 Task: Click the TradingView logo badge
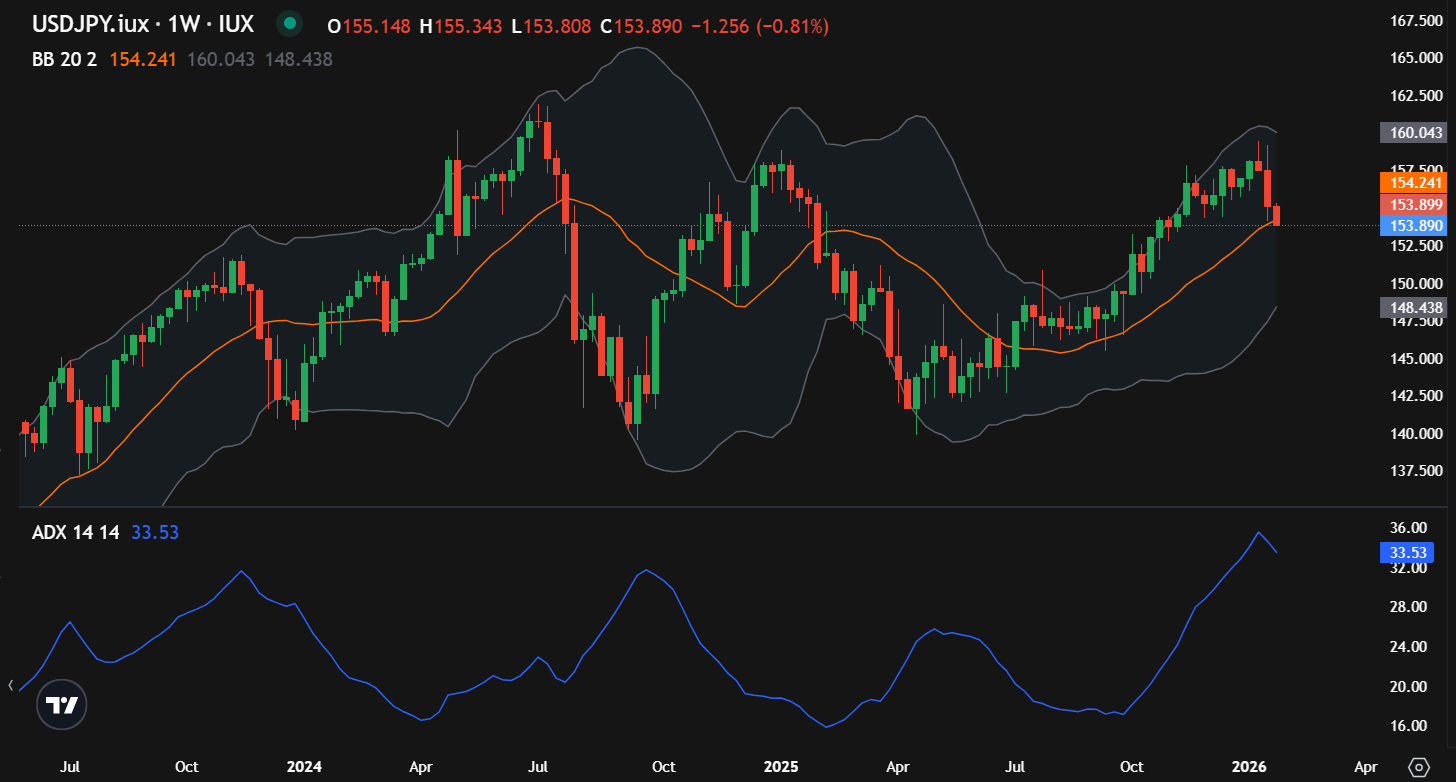(x=61, y=705)
